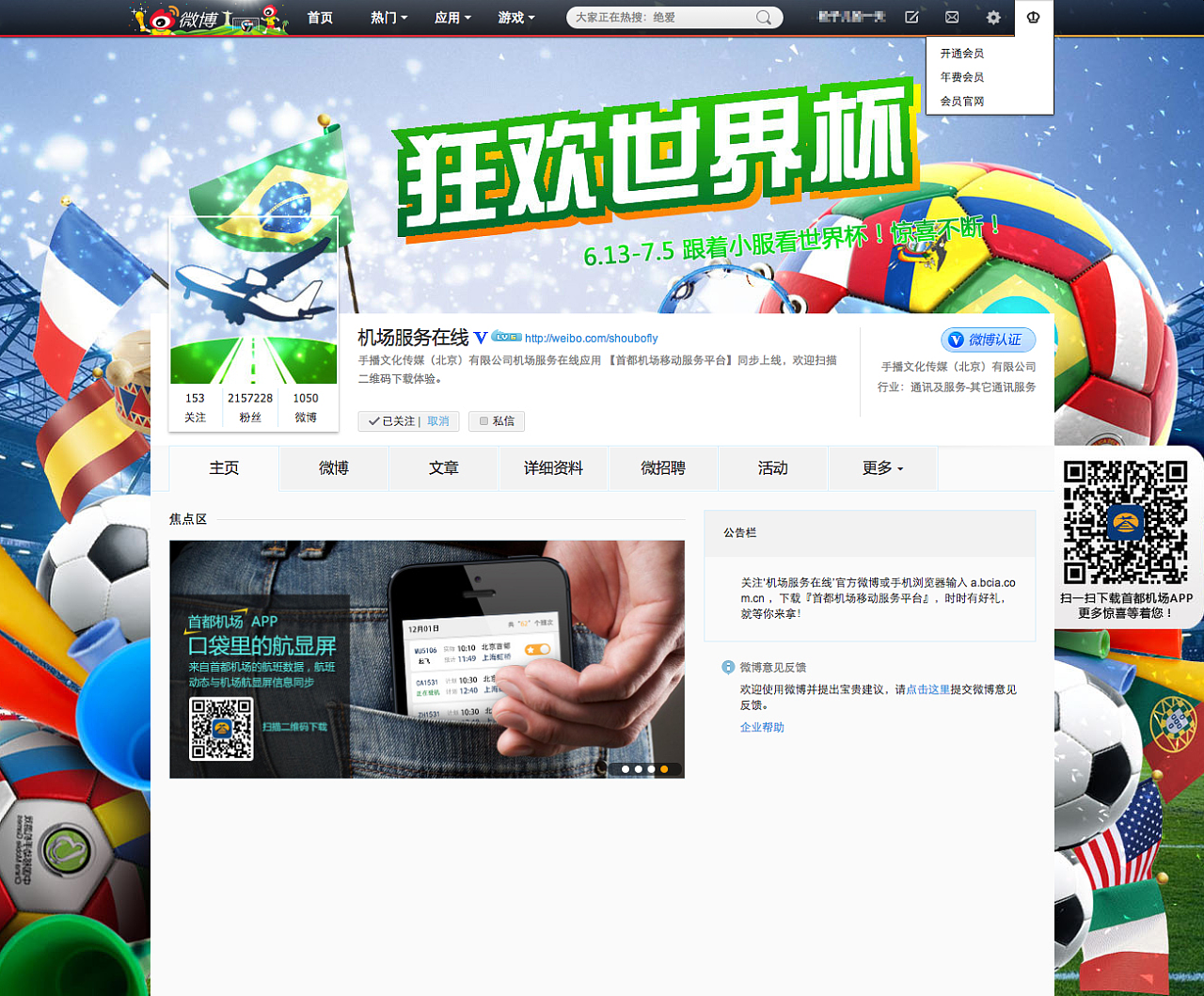Click the 153 关注 count
The image size is (1204, 996).
(x=195, y=407)
